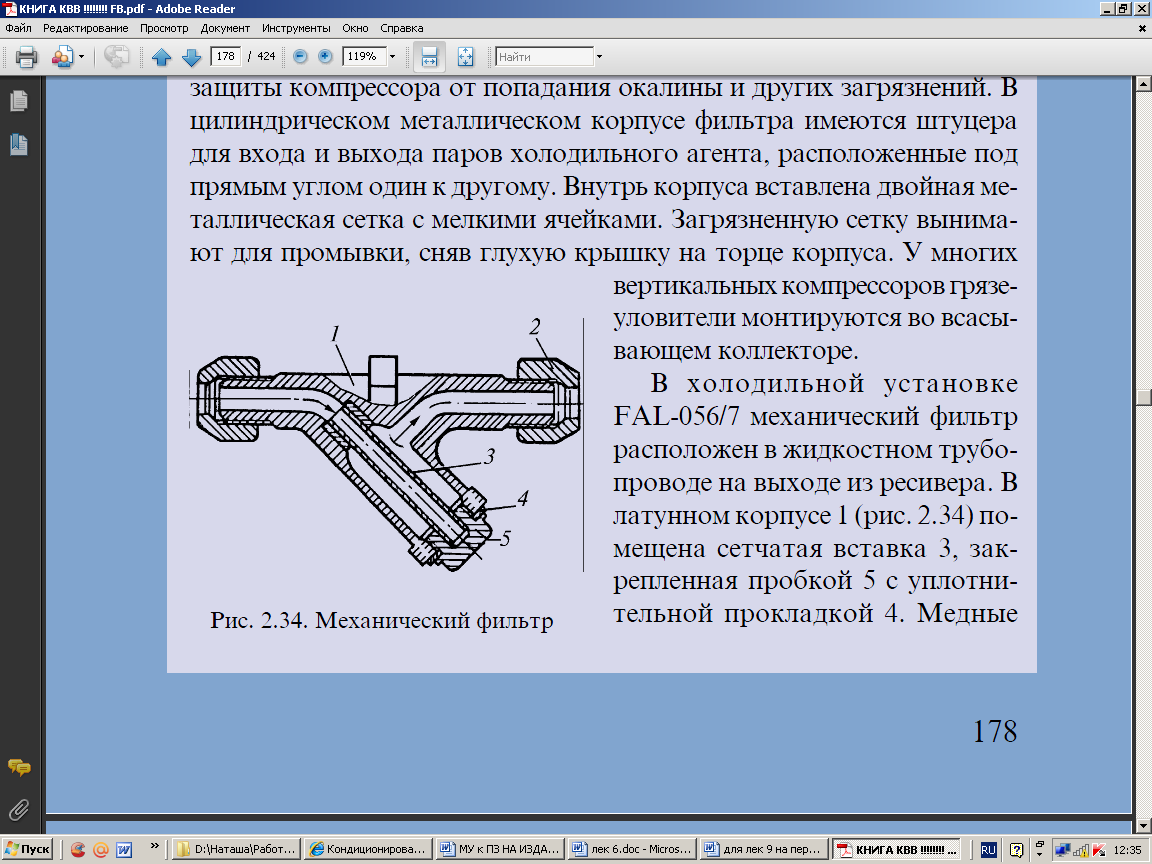This screenshot has height=864, width=1152.
Task: Click the network connection tray icon
Action: pos(1062,850)
